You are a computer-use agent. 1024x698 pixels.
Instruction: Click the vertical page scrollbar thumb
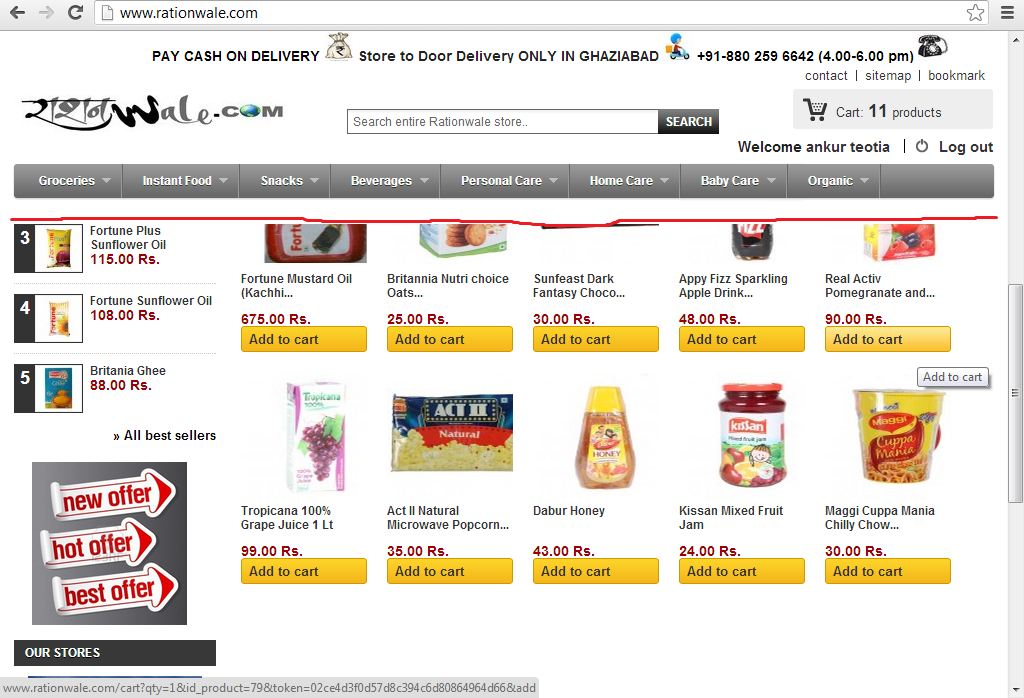[1015, 393]
